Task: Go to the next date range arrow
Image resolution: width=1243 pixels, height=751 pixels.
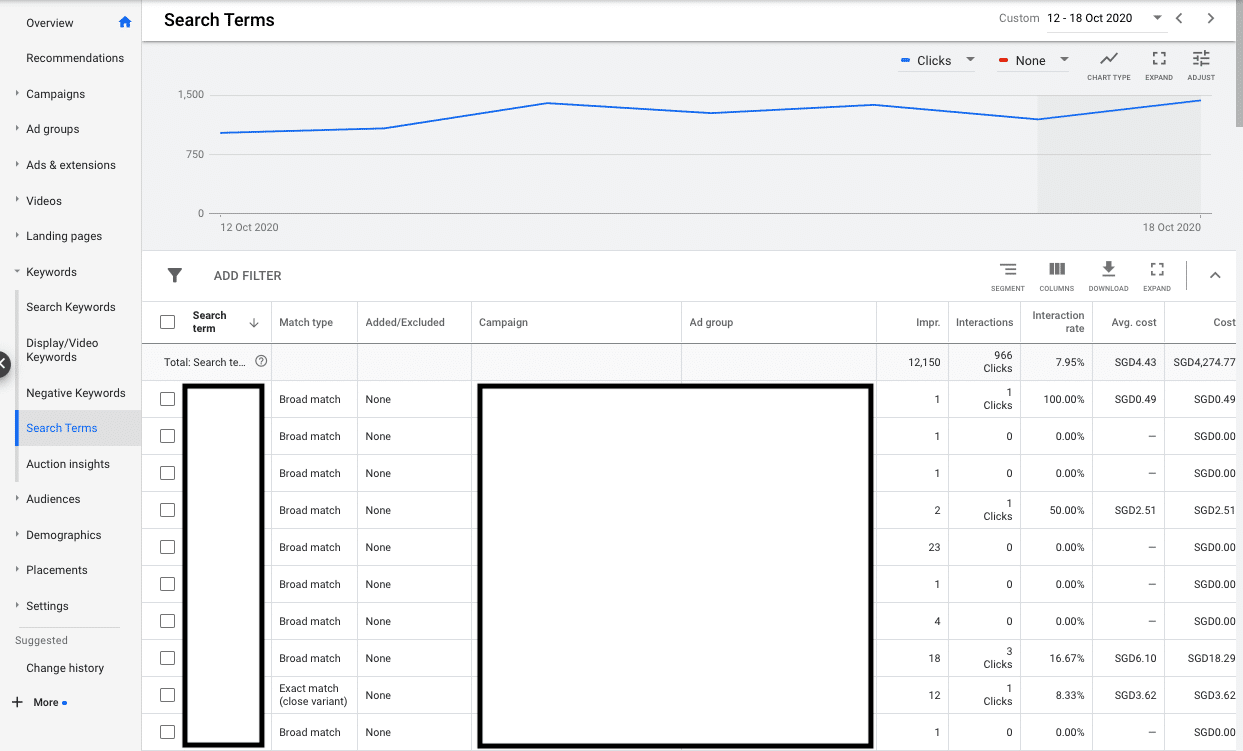Action: 1210,18
